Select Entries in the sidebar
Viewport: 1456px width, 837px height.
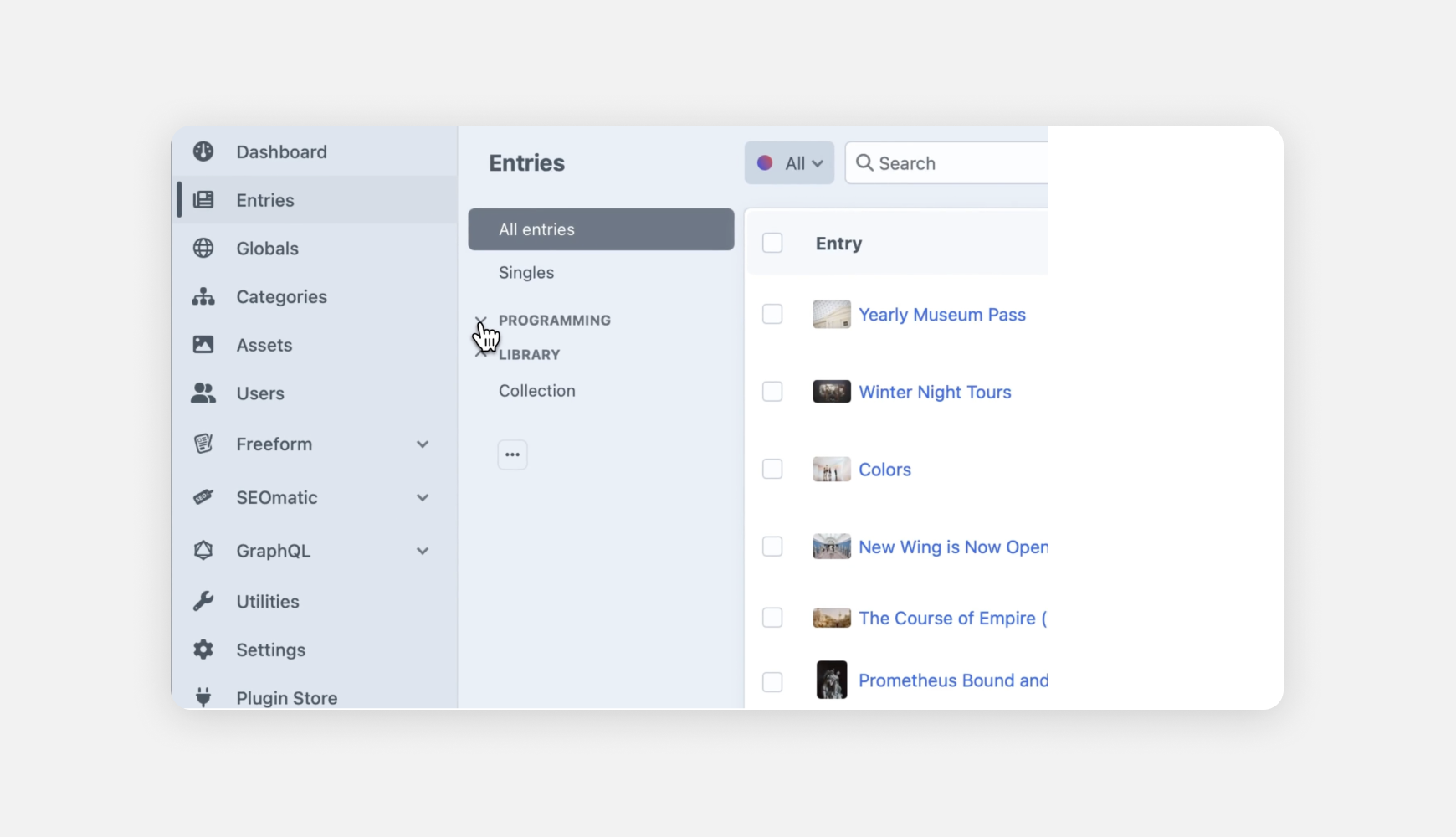tap(315, 200)
